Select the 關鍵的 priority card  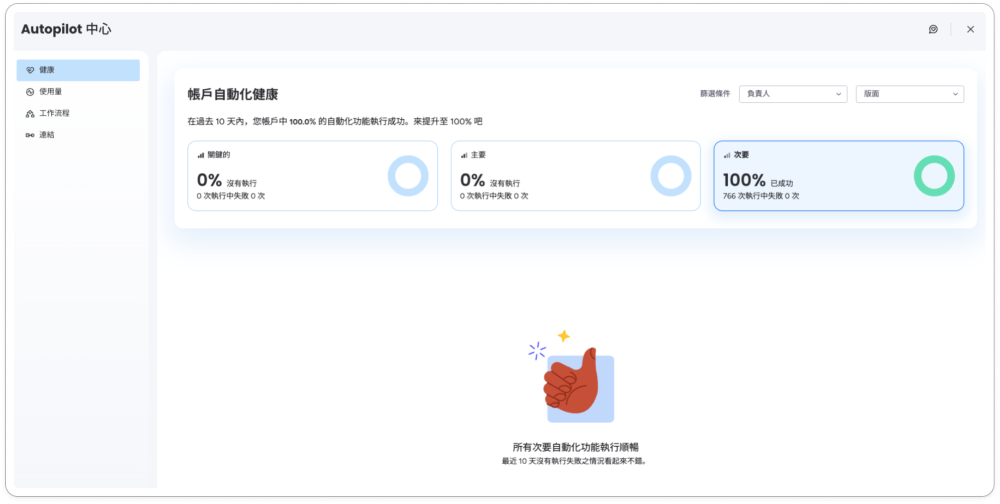312,175
